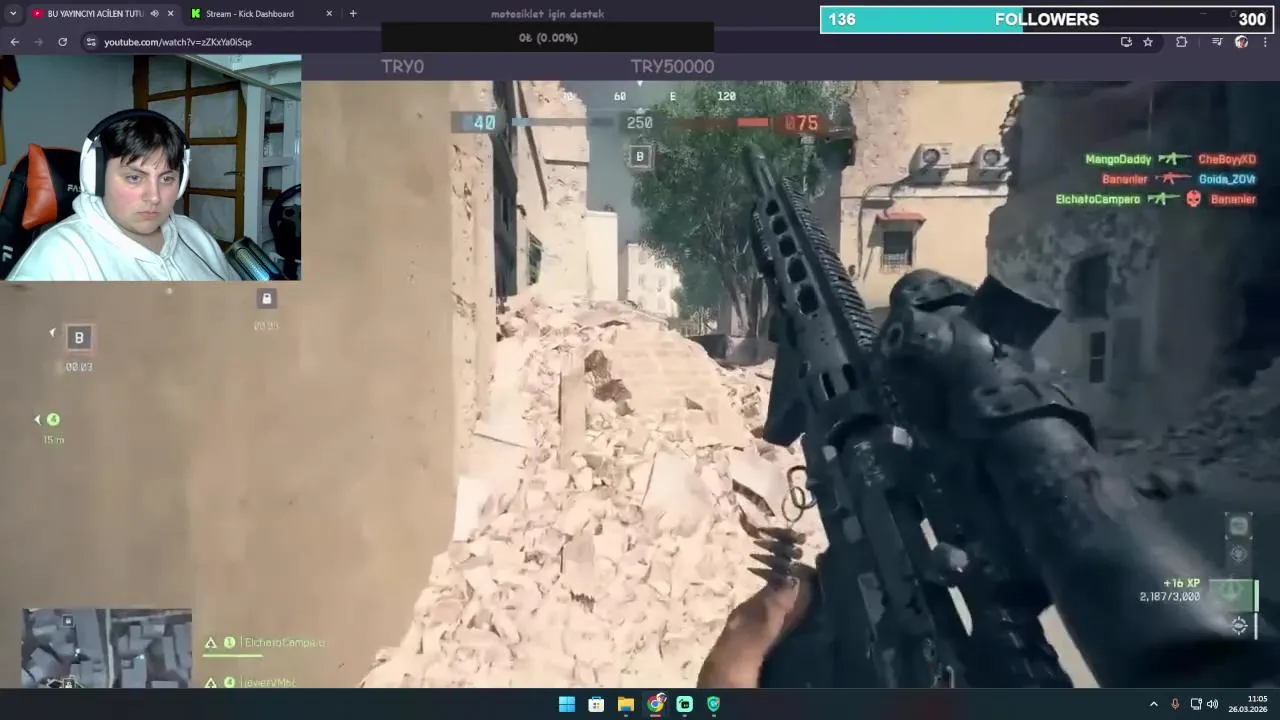
Task: Bookmark this page with the star
Action: pos(1148,42)
